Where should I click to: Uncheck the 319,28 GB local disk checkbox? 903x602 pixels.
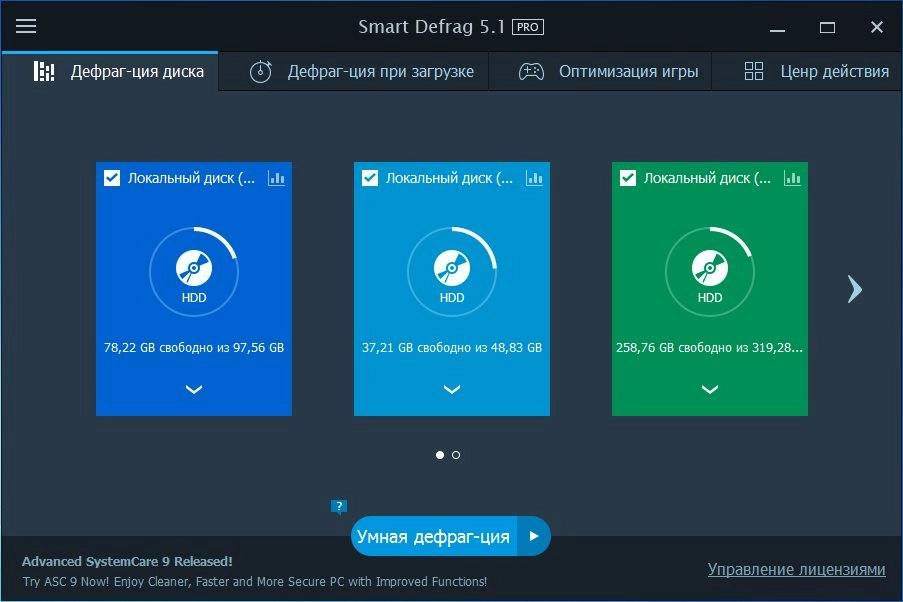pos(628,178)
